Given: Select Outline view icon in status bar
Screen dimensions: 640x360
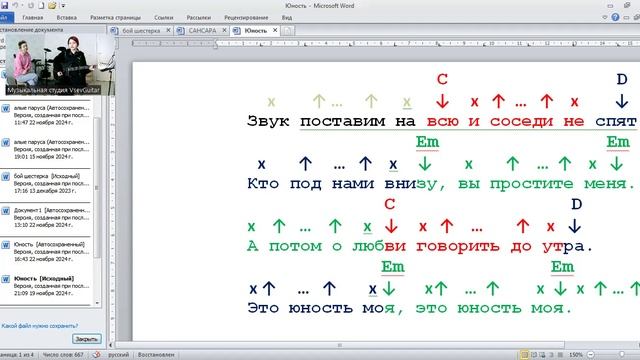Looking at the screenshot, I should (x=551, y=355).
